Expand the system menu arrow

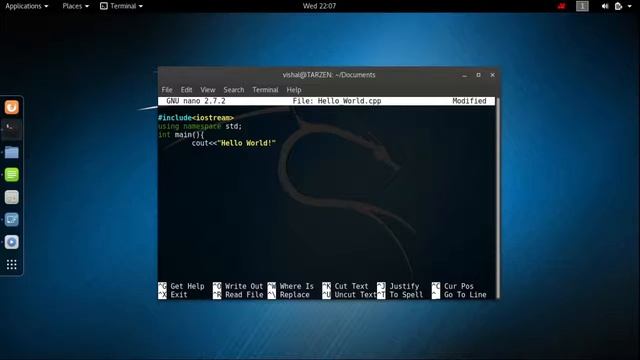[x=629, y=6]
